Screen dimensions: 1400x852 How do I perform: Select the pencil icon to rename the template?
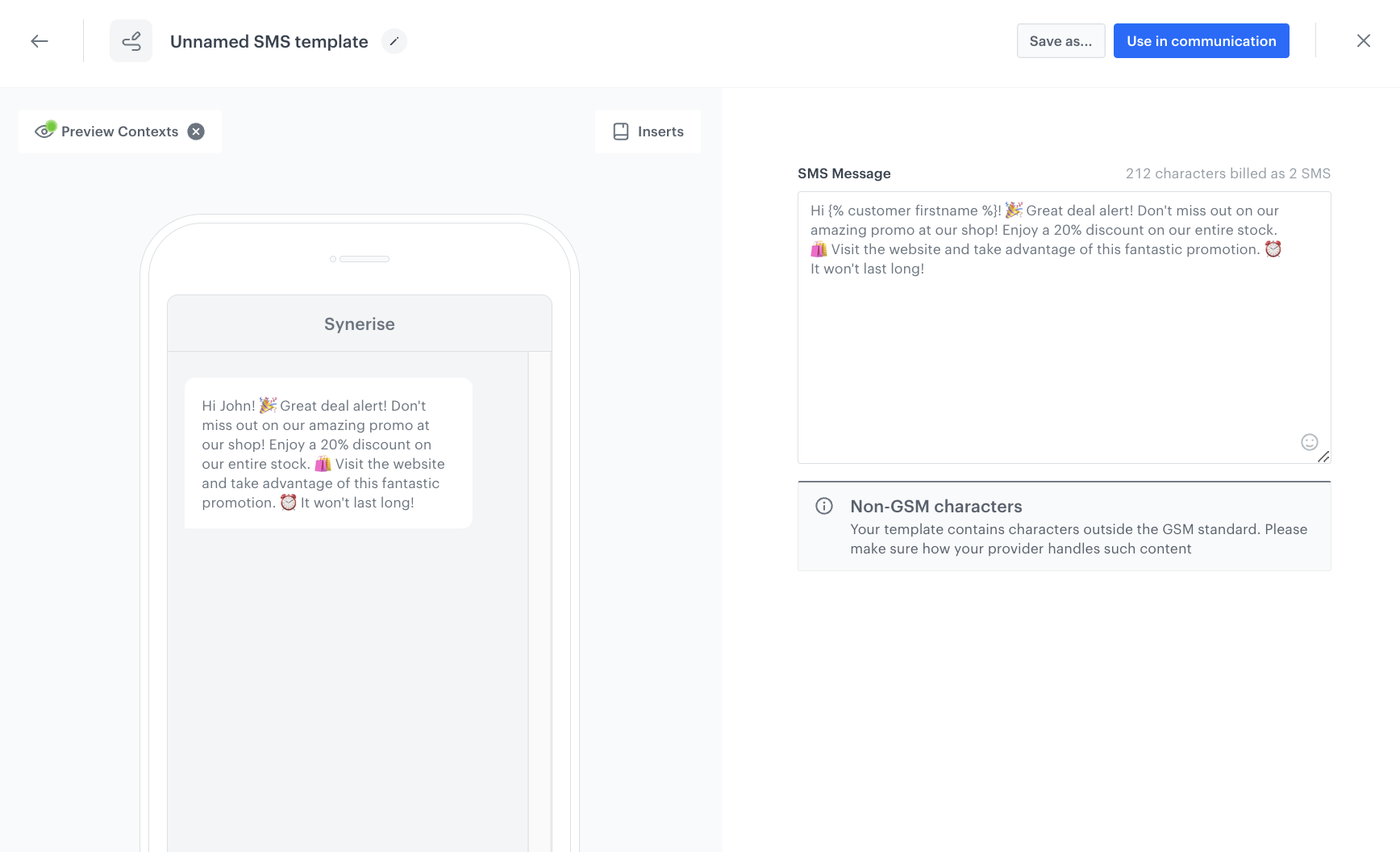(394, 41)
